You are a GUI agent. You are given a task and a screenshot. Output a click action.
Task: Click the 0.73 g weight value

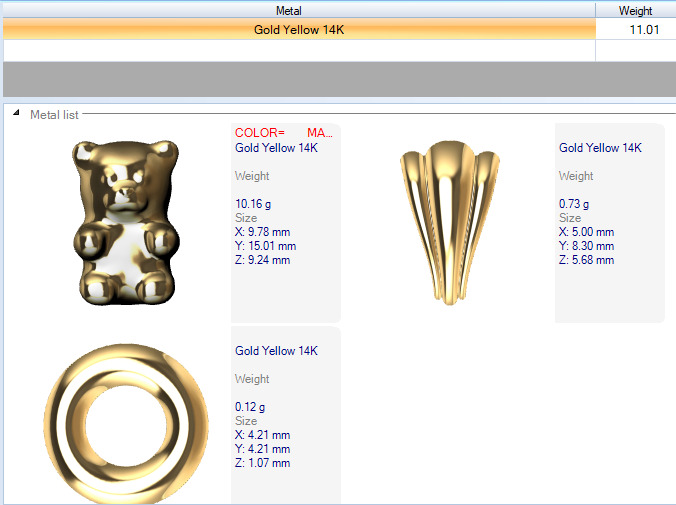574,204
